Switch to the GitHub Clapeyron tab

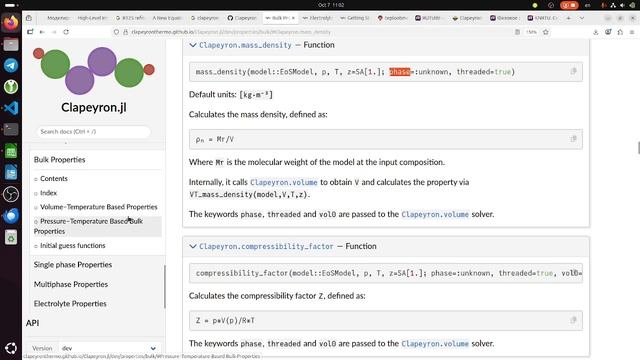tap(242, 18)
